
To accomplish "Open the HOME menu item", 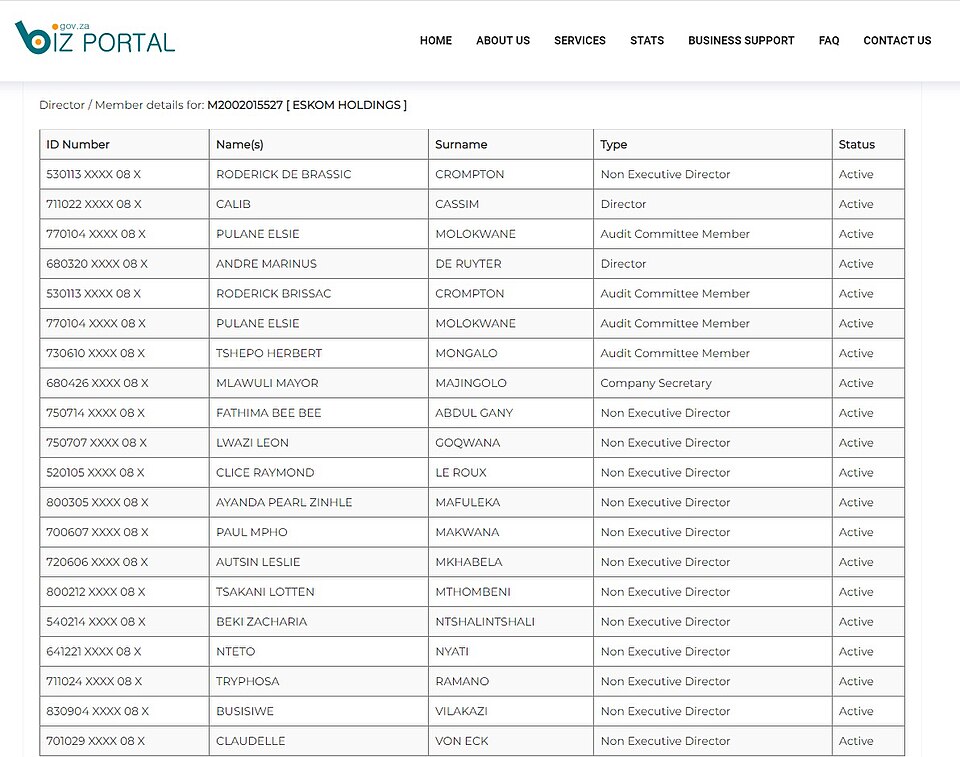I will click(x=435, y=41).
